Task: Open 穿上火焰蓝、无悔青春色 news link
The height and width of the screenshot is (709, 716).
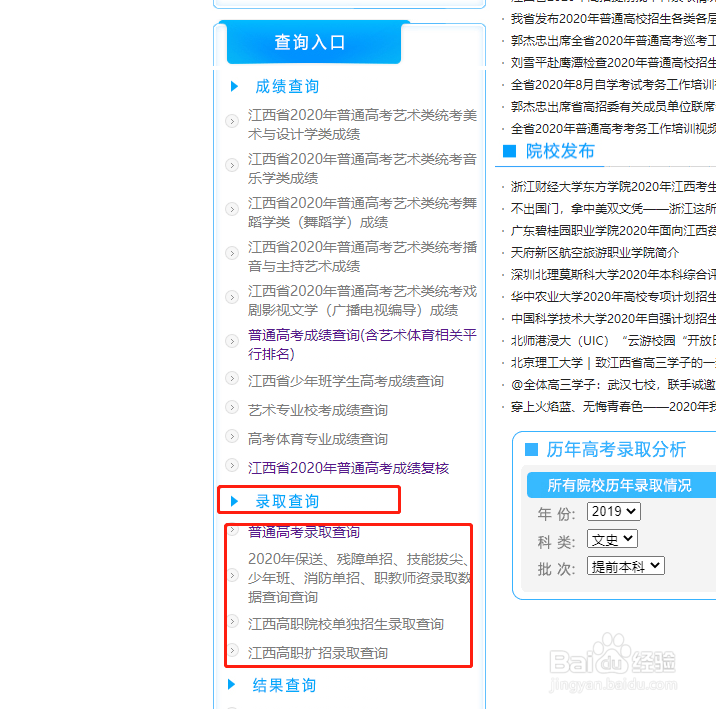Action: pos(613,406)
